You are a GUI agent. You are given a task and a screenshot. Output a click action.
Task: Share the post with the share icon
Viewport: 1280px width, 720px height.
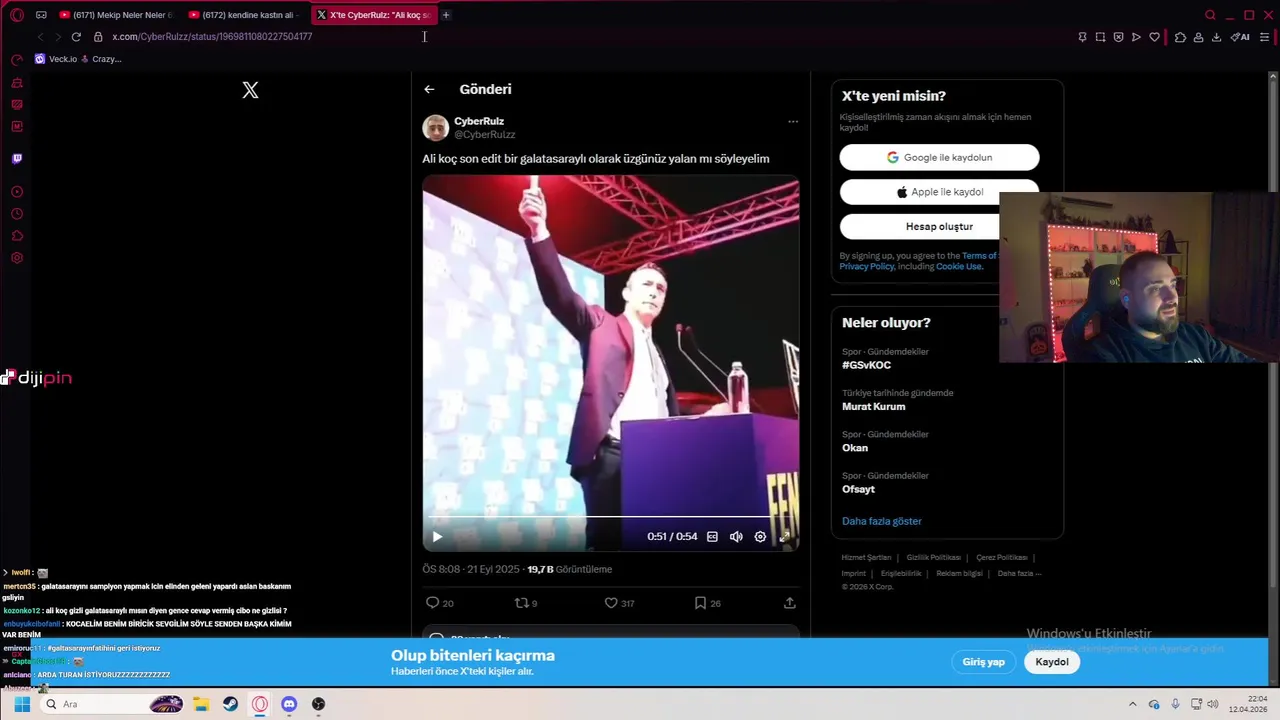[x=789, y=603]
